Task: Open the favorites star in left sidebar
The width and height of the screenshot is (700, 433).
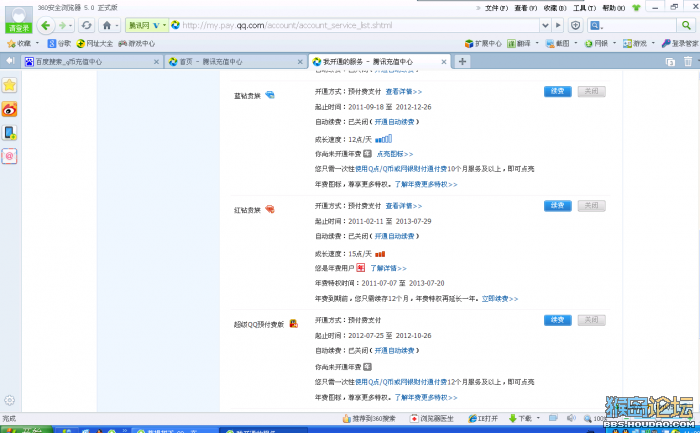Action: click(9, 85)
